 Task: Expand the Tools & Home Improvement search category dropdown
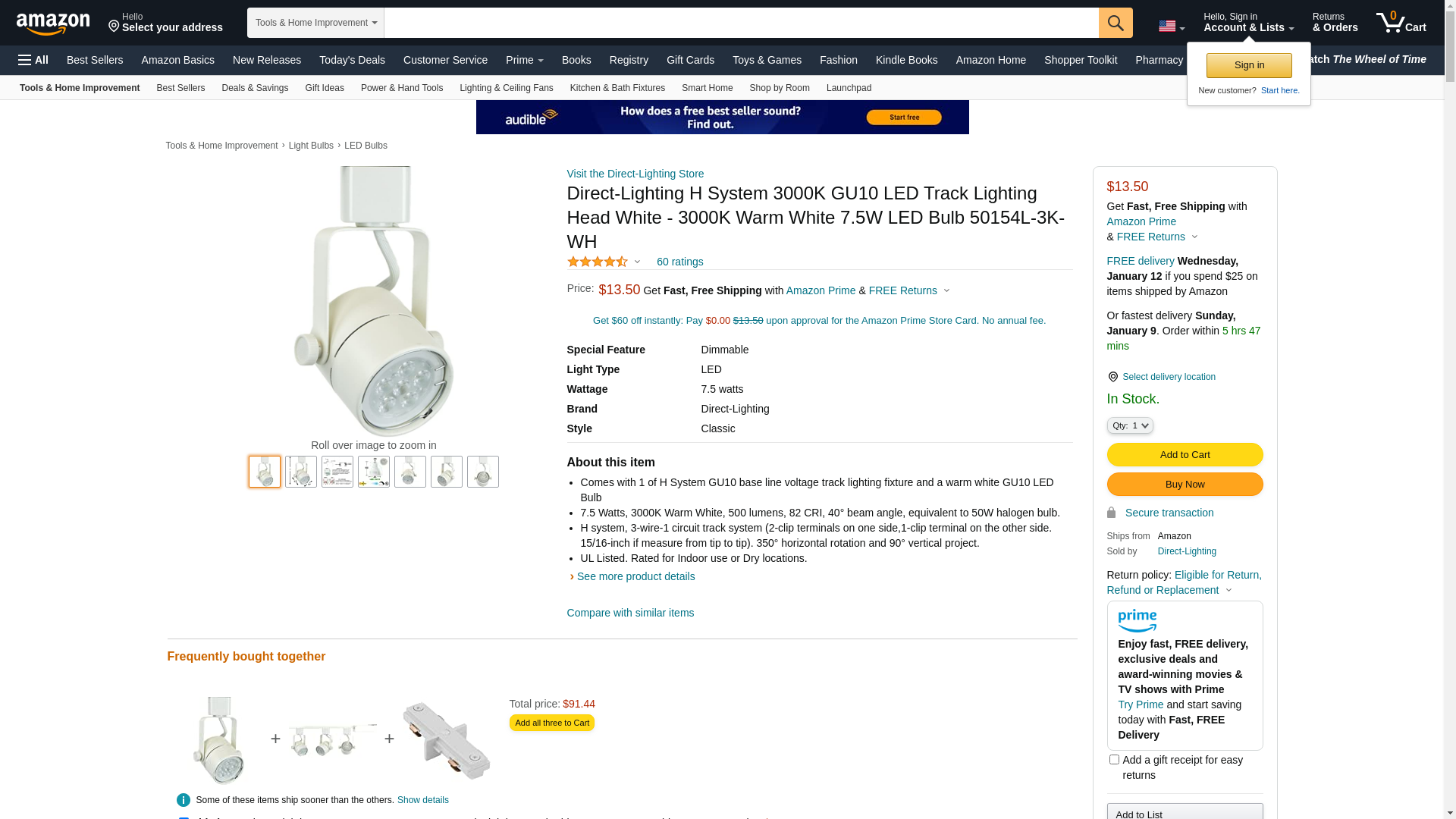click(x=315, y=23)
